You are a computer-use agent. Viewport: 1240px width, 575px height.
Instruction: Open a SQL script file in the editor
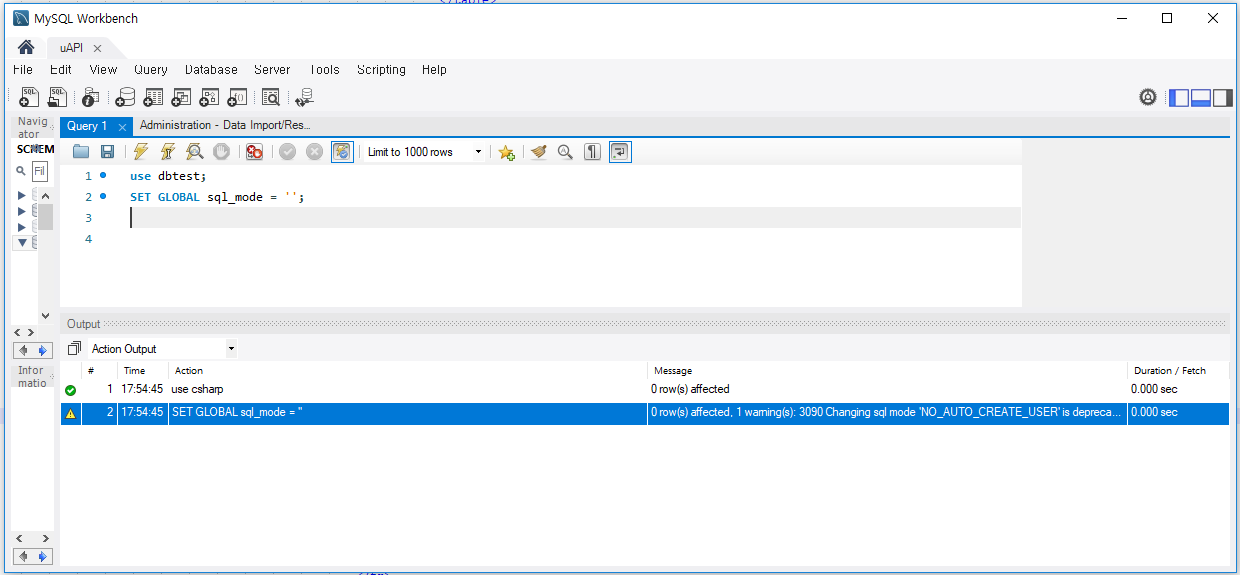81,152
